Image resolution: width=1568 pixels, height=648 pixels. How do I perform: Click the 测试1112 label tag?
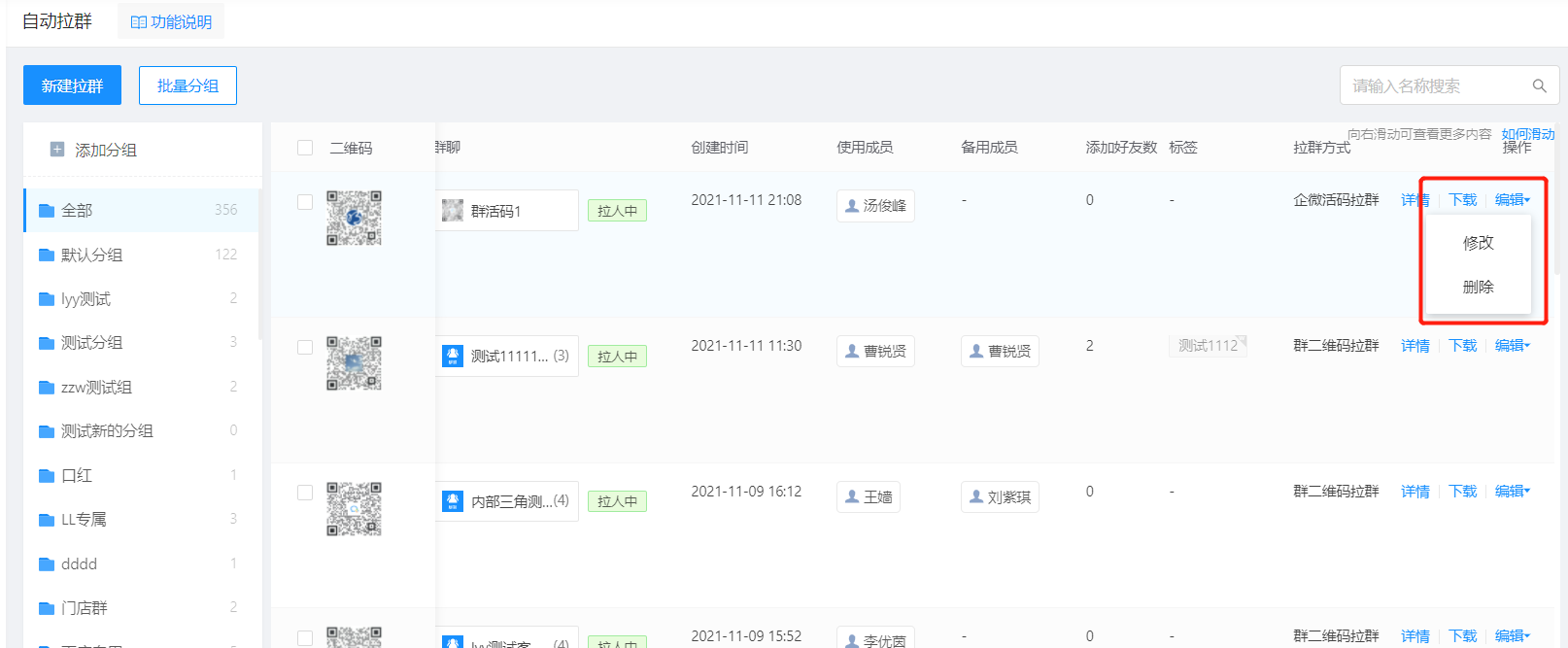click(1208, 346)
